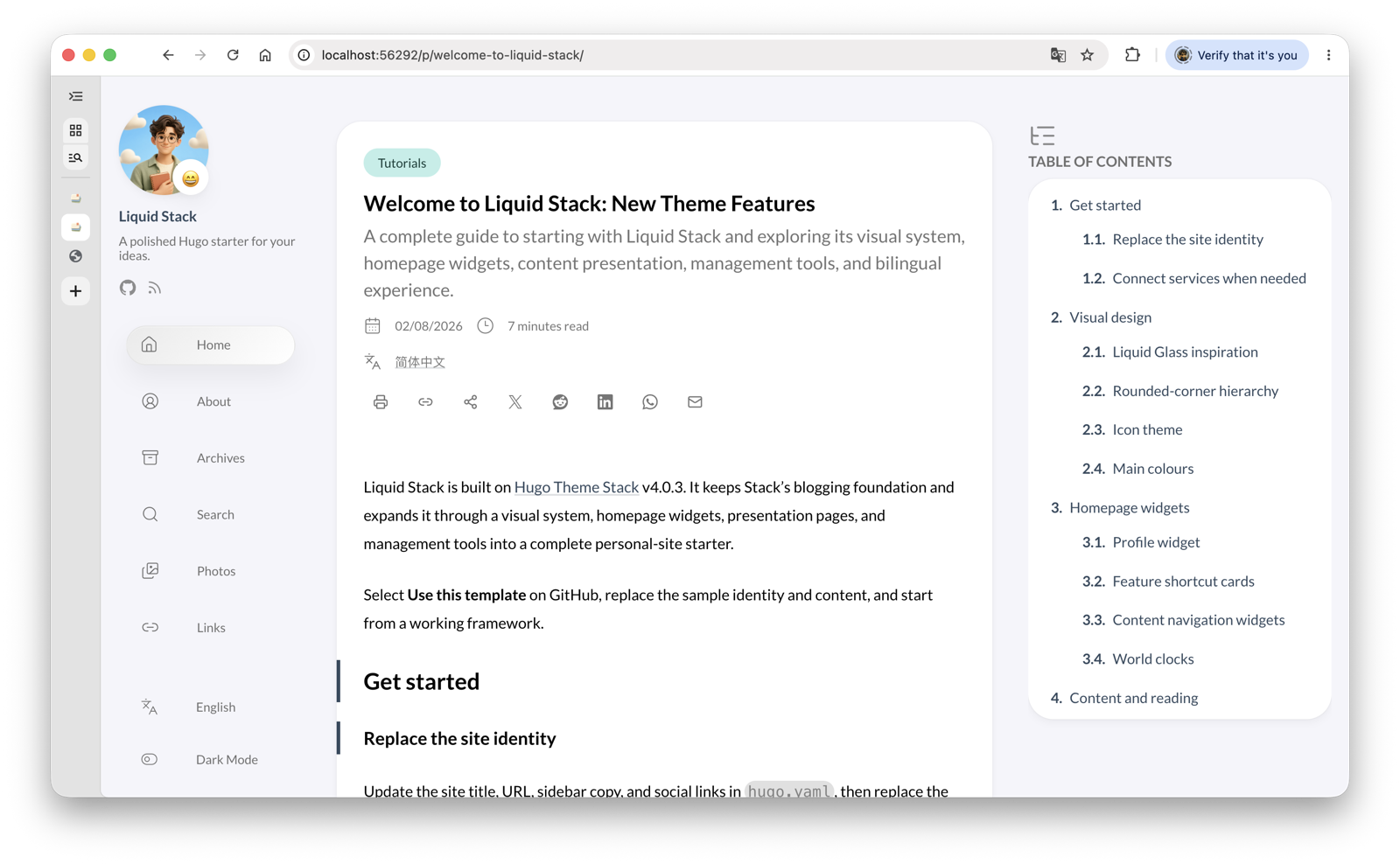Click the 02/08/2026 publish date
This screenshot has height=864, width=1400.
pos(428,326)
